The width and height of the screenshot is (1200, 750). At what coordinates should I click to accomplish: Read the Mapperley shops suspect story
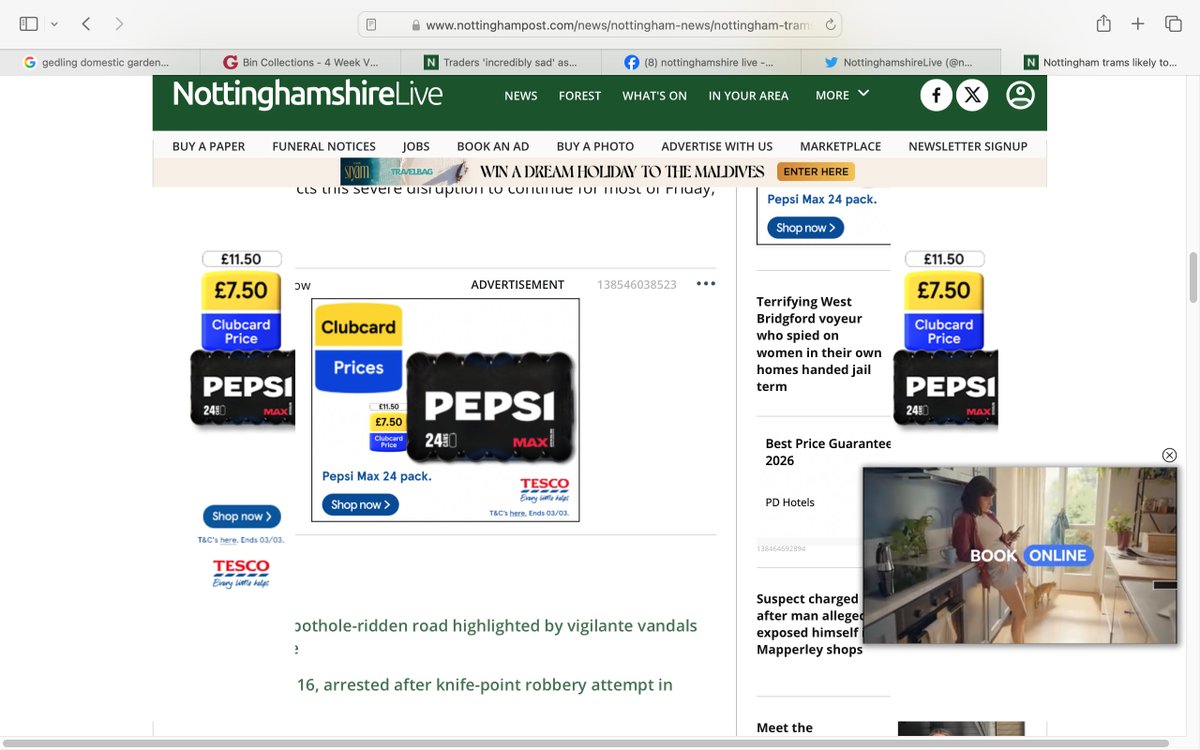click(809, 624)
